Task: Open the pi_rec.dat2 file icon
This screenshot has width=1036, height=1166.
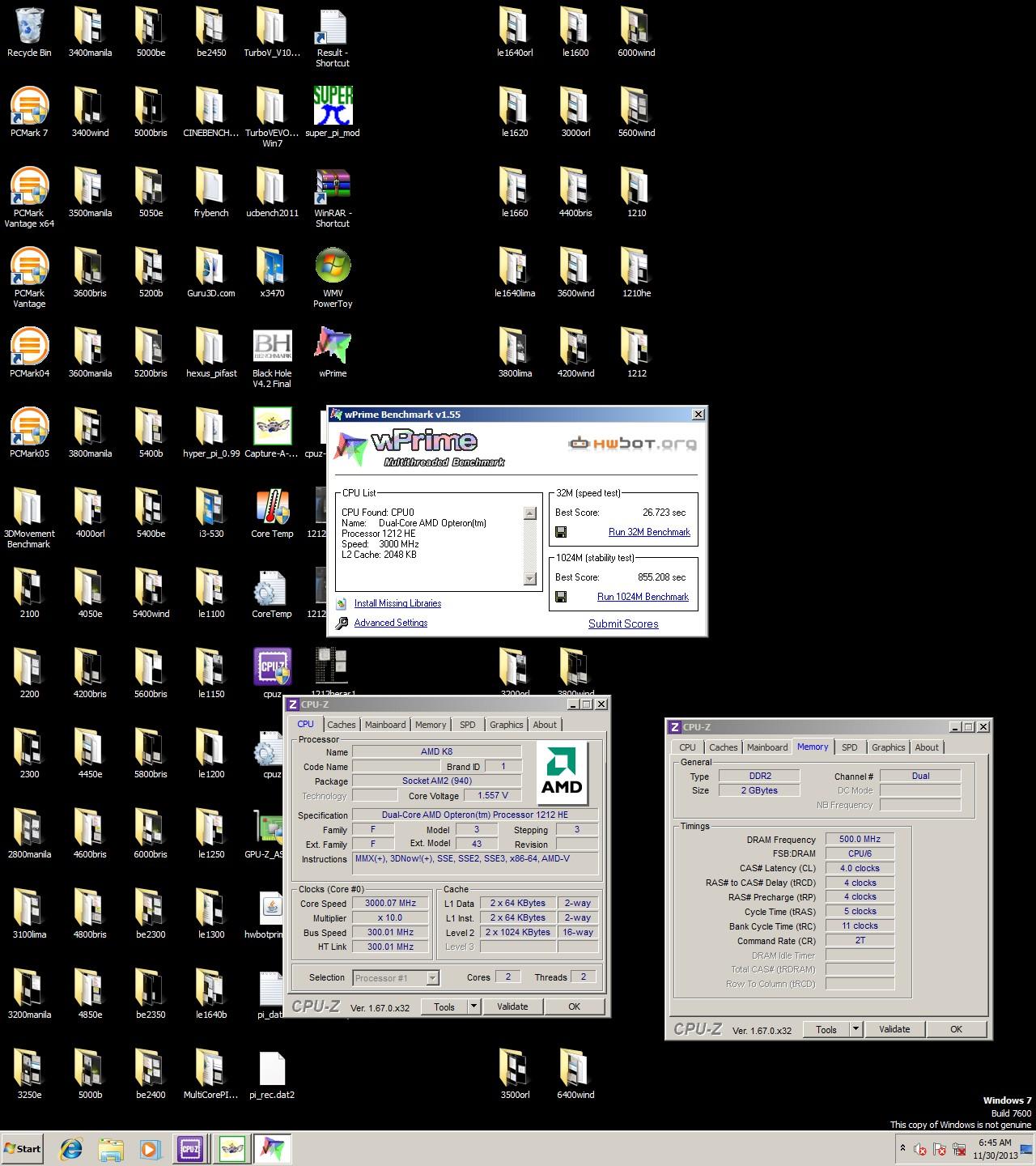Action: (272, 1075)
